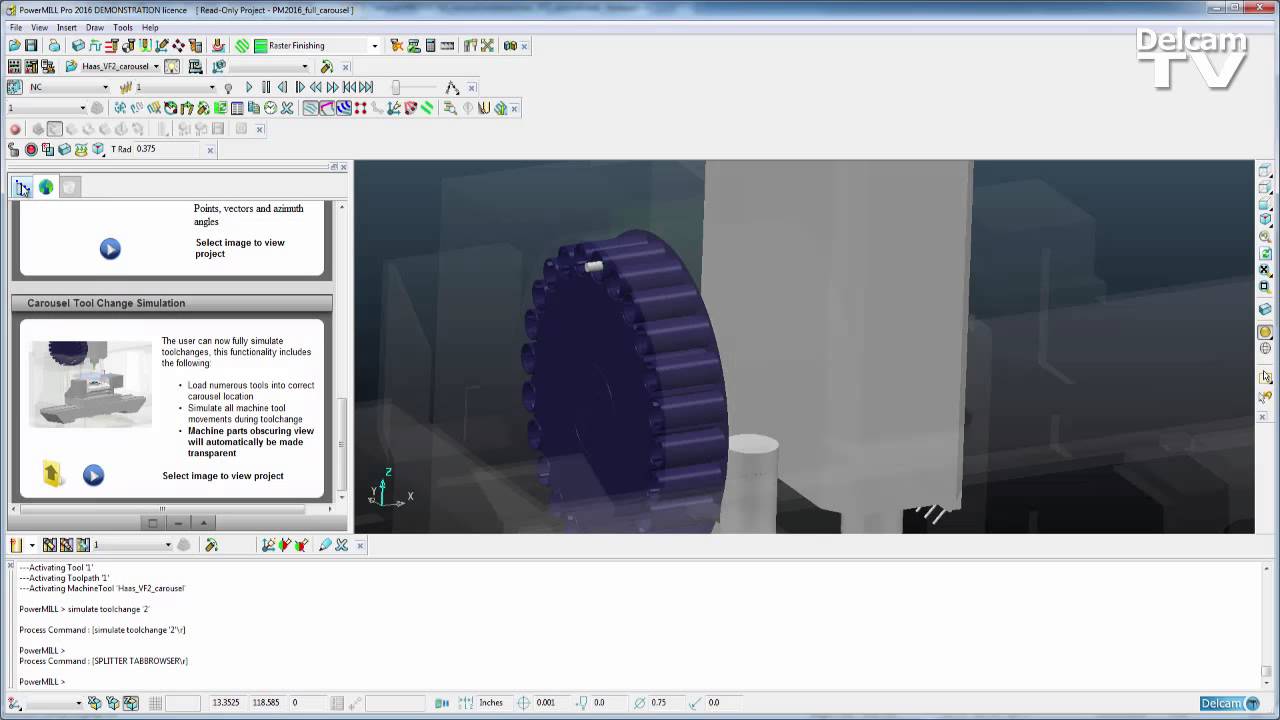Screen dimensions: 1280x720
Task: Open the Draw menu
Action: point(95,27)
